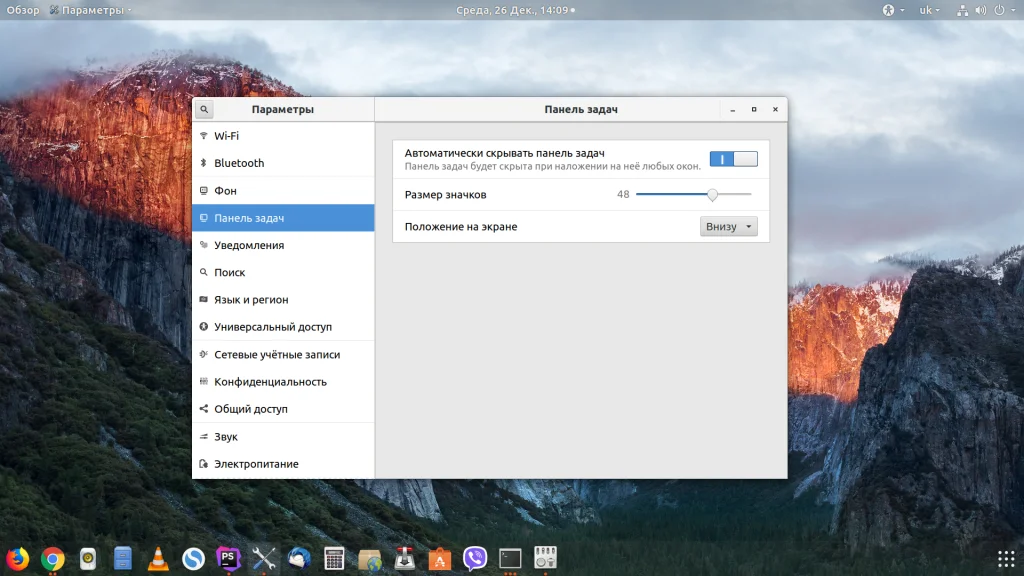Open Viber from the dock
The width and height of the screenshot is (1024, 576).
click(475, 558)
